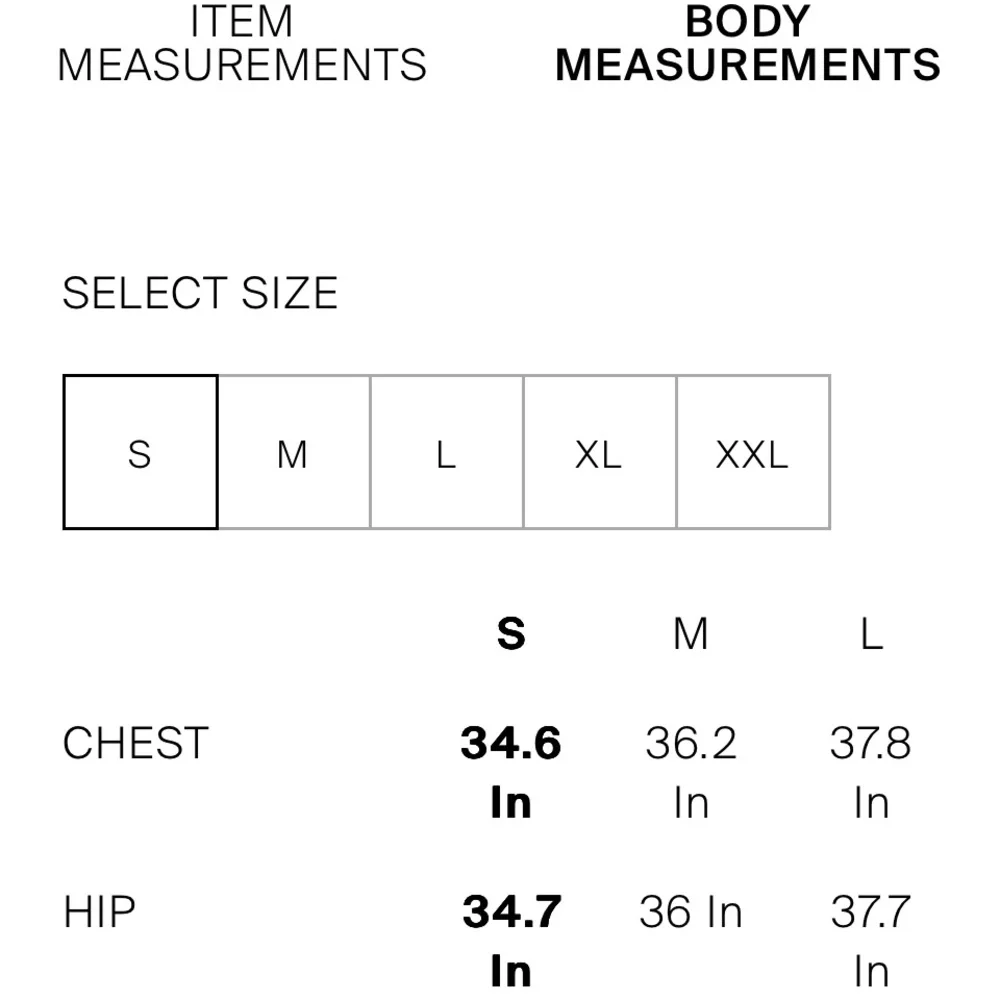
Task: Click the 34.6 In chest value
Action: pyautogui.click(x=511, y=744)
